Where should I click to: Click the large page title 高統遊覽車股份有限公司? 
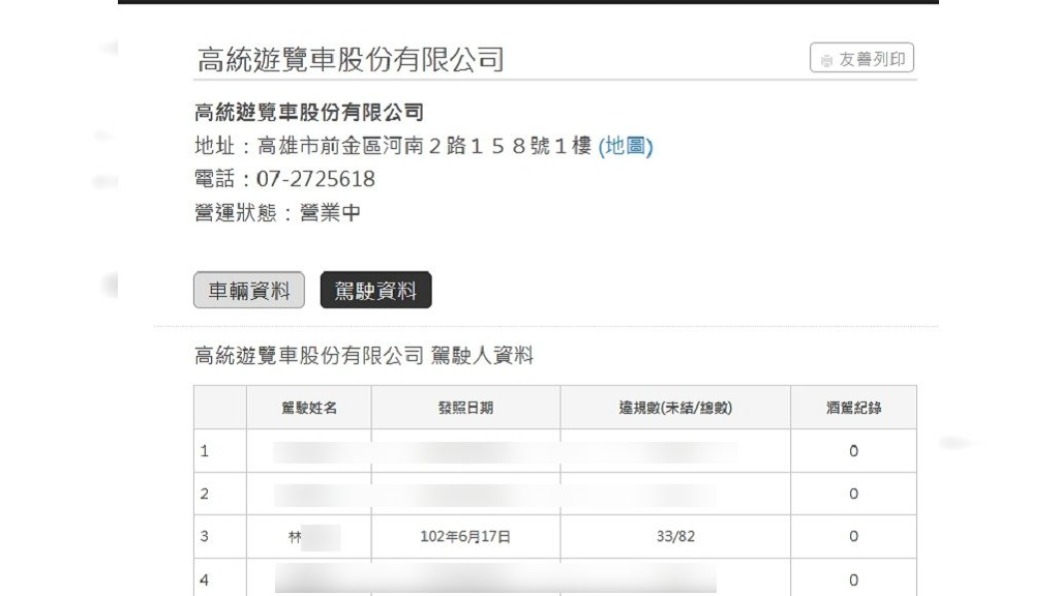tap(351, 59)
